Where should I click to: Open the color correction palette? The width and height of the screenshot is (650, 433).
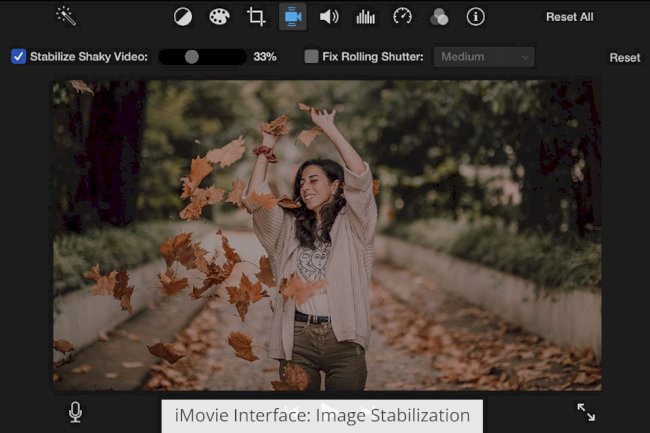coord(219,17)
